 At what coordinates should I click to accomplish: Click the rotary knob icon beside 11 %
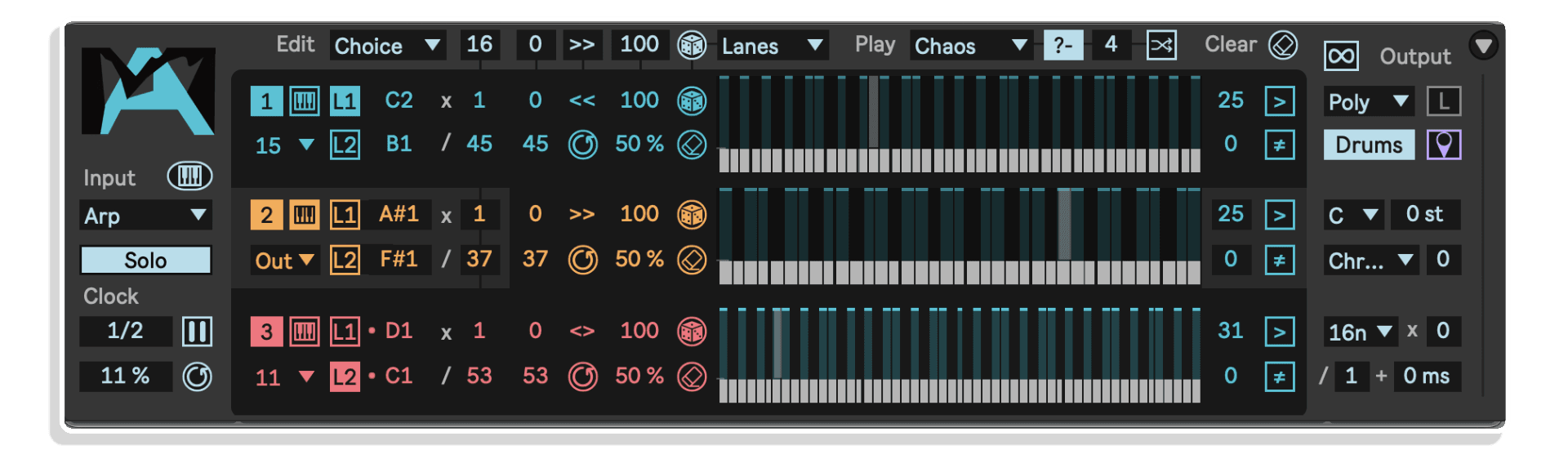click(x=197, y=376)
